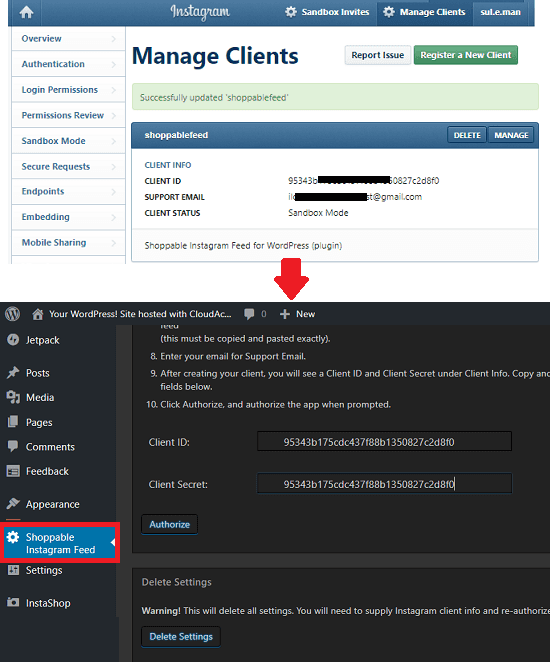The image size is (550, 664).
Task: Expand the Permissions Review chevron
Action: click(113, 115)
